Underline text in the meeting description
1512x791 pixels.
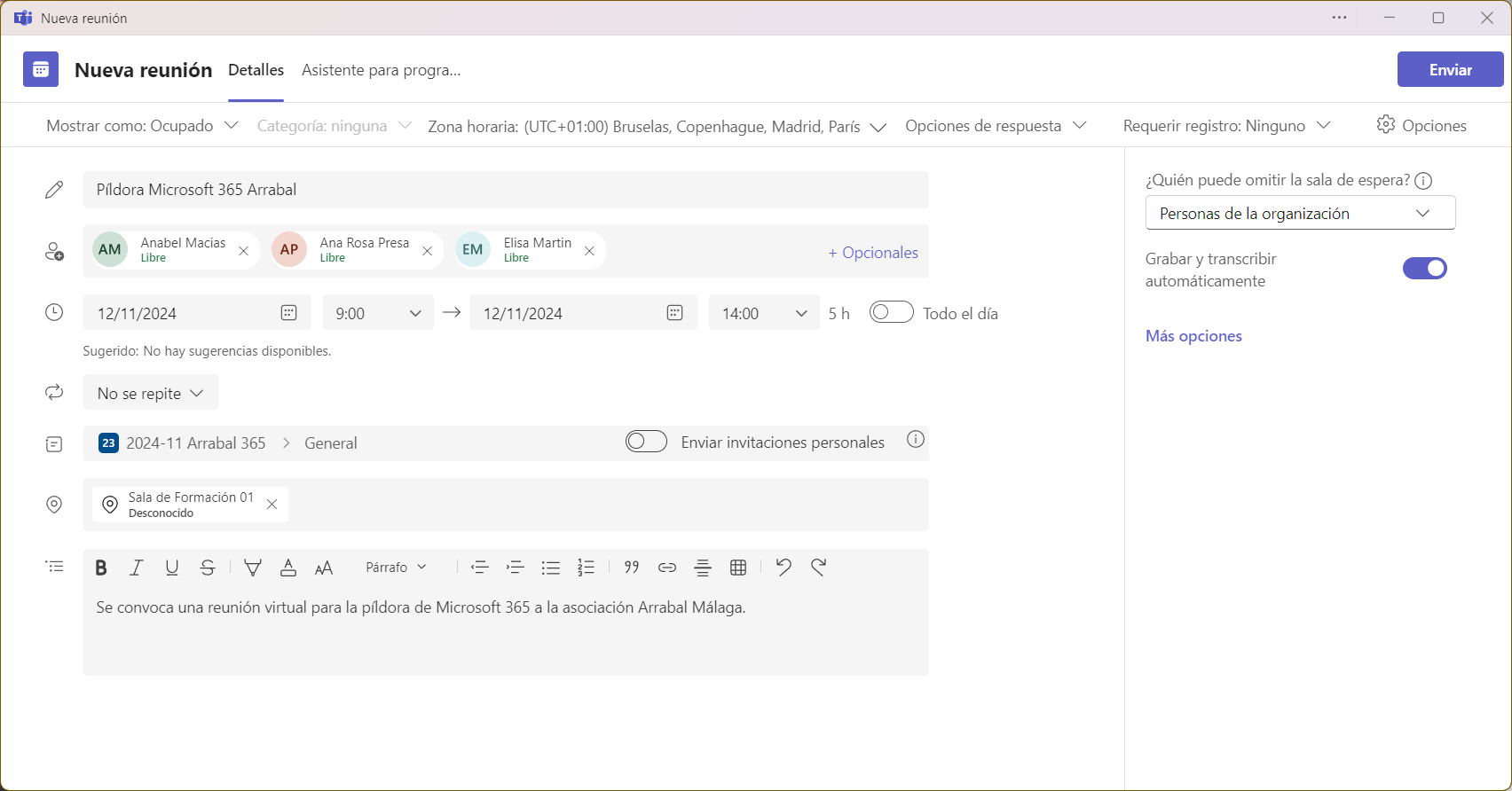172,568
